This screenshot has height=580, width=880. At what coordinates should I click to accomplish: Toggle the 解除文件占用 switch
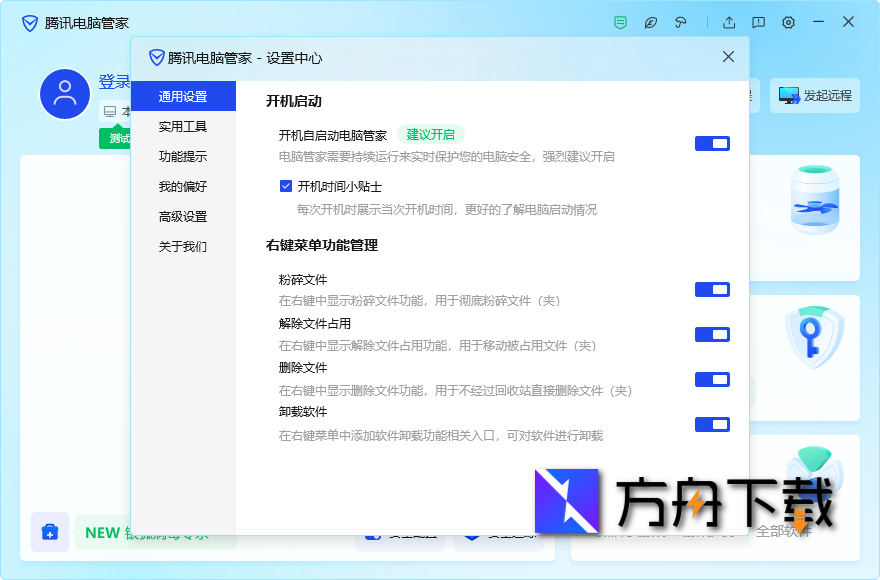tap(712, 334)
